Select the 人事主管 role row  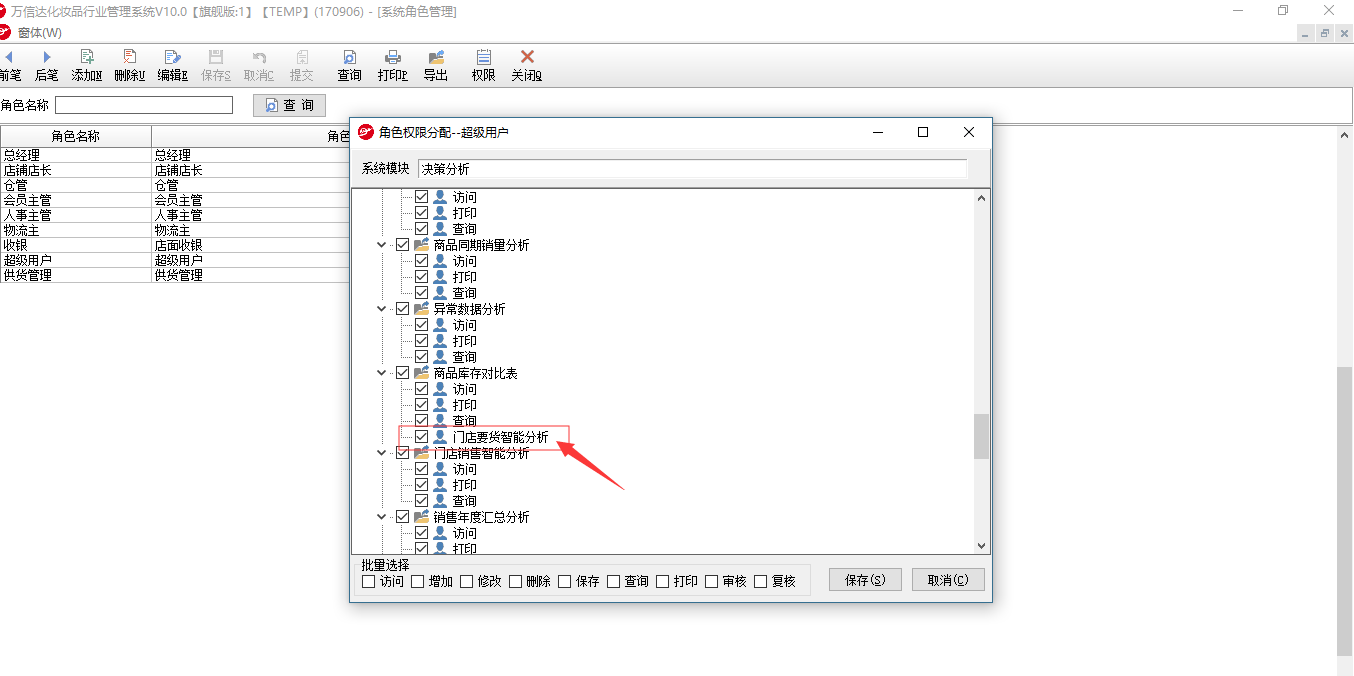[x=175, y=215]
